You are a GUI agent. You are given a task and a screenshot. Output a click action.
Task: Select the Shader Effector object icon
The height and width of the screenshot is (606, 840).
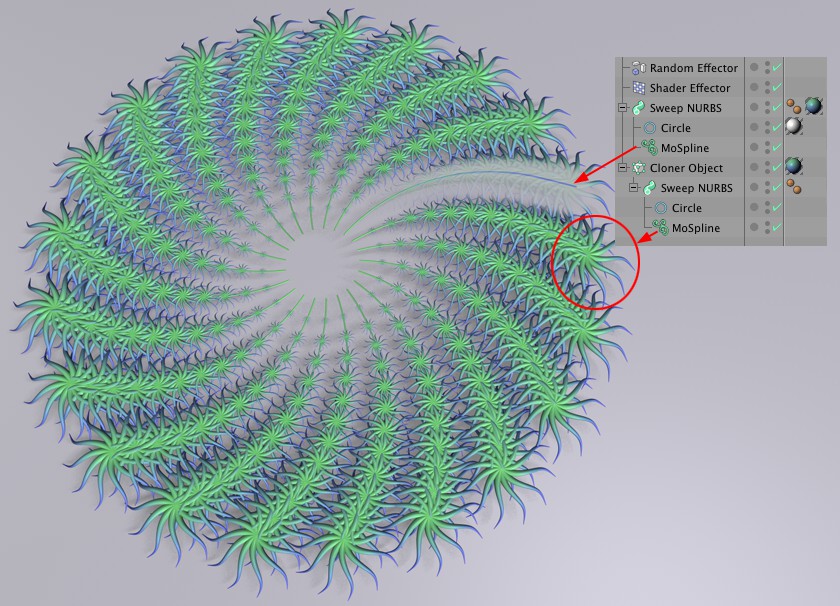click(x=639, y=88)
